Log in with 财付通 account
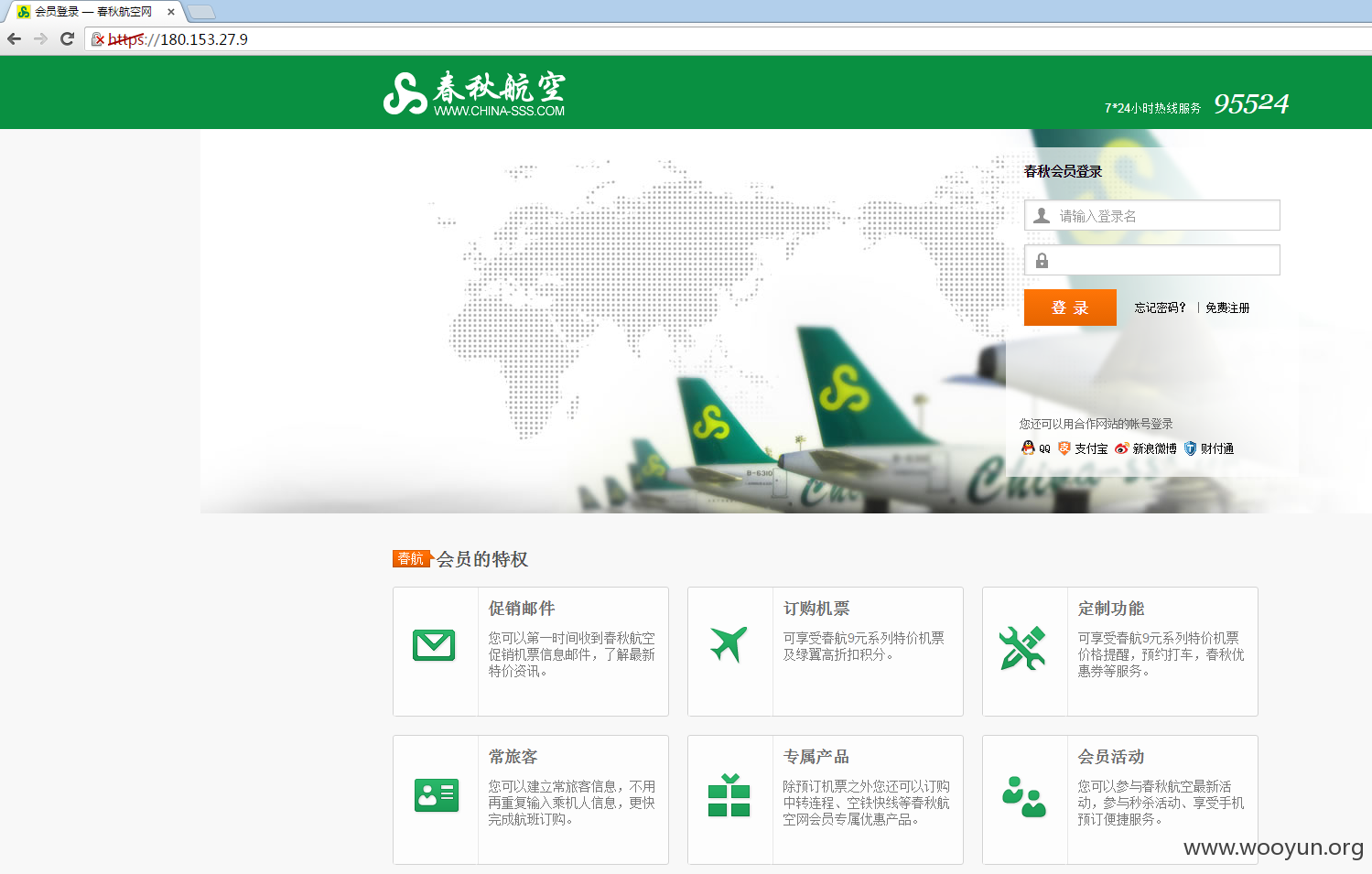 1209,448
